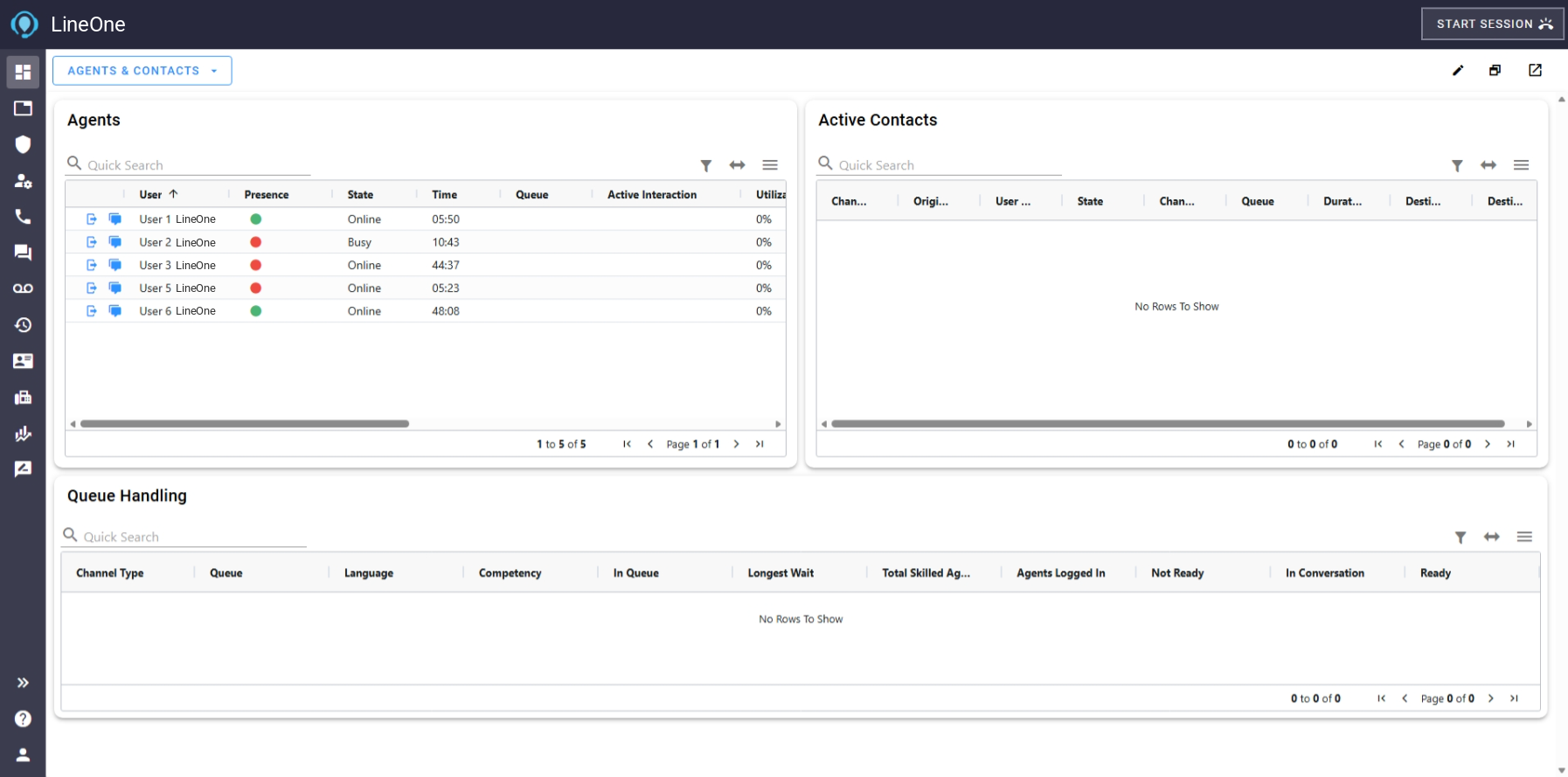Open the phone calls sidebar icon
Viewport: 1568px width, 777px height.
23,216
